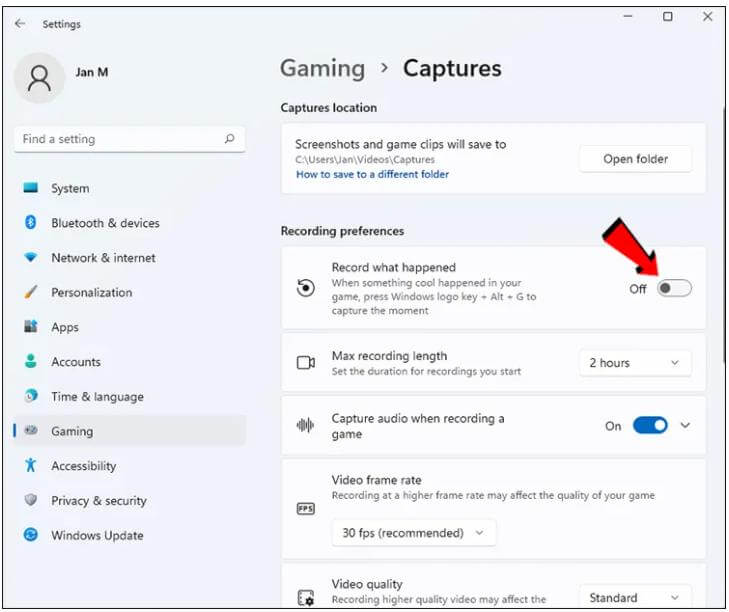This screenshot has width=729, height=612.
Task: Open Accounts settings page
Action: (x=129, y=362)
